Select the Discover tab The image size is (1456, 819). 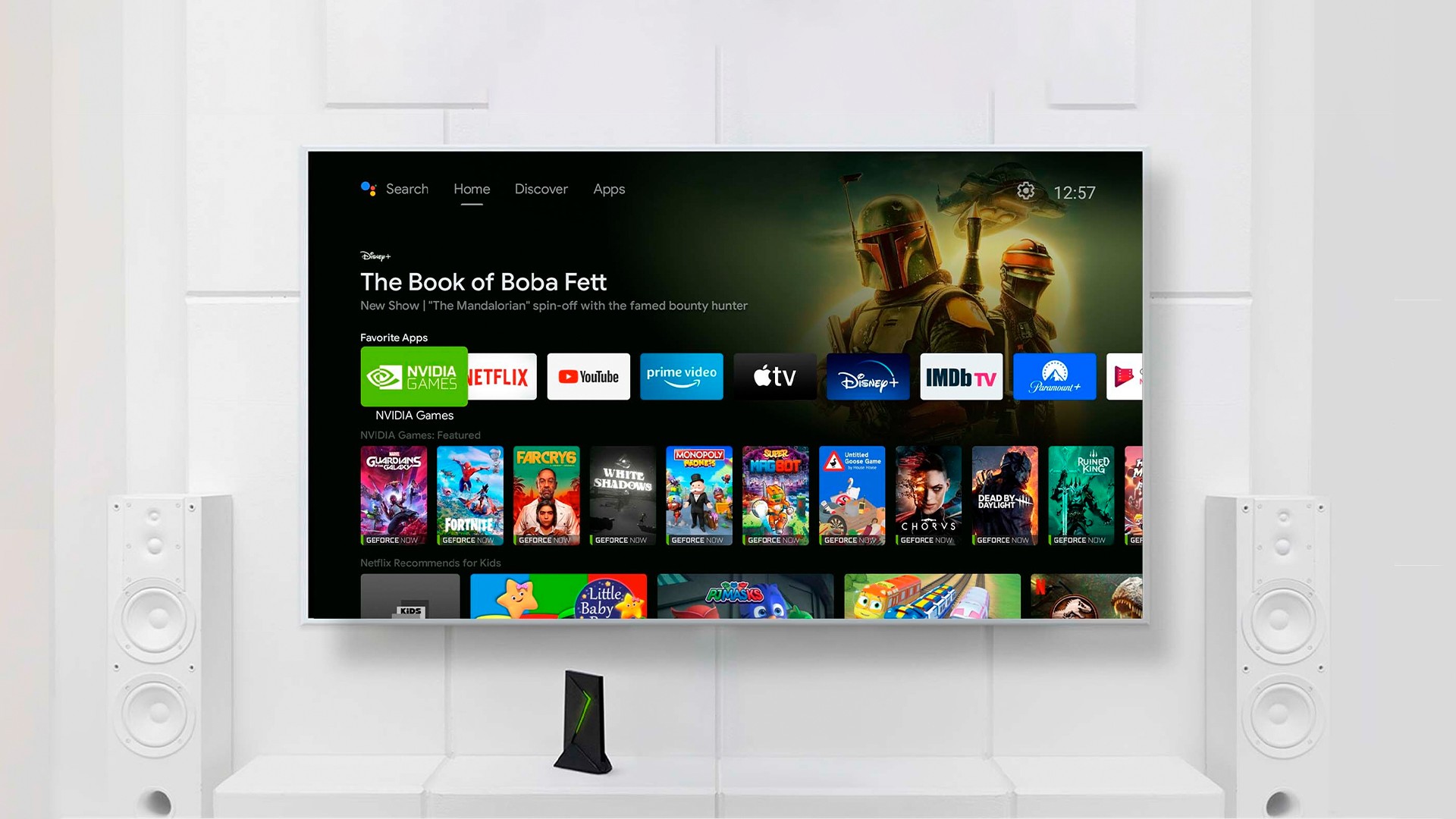(539, 189)
